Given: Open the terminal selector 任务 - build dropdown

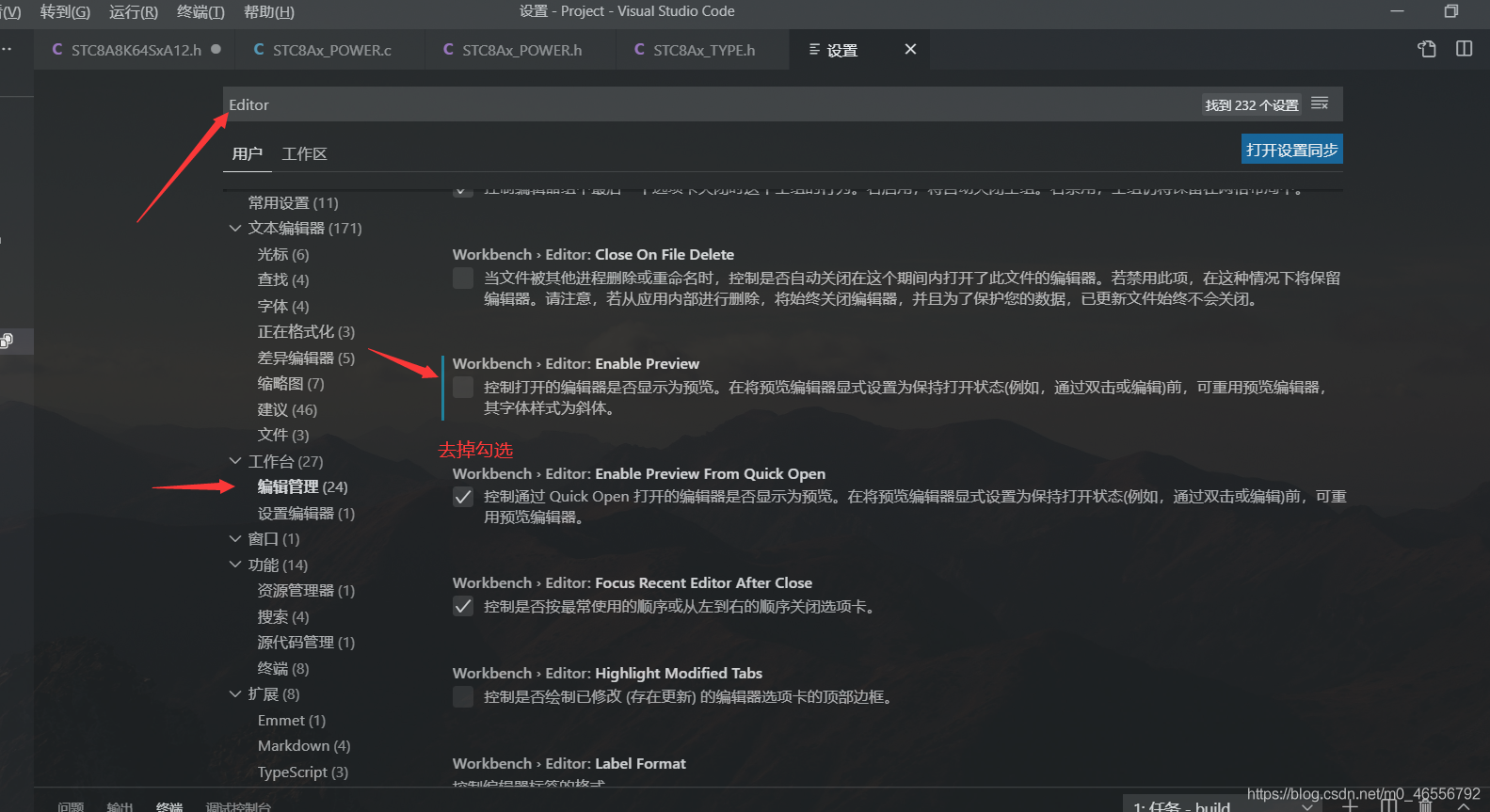Looking at the screenshot, I should point(1222,806).
